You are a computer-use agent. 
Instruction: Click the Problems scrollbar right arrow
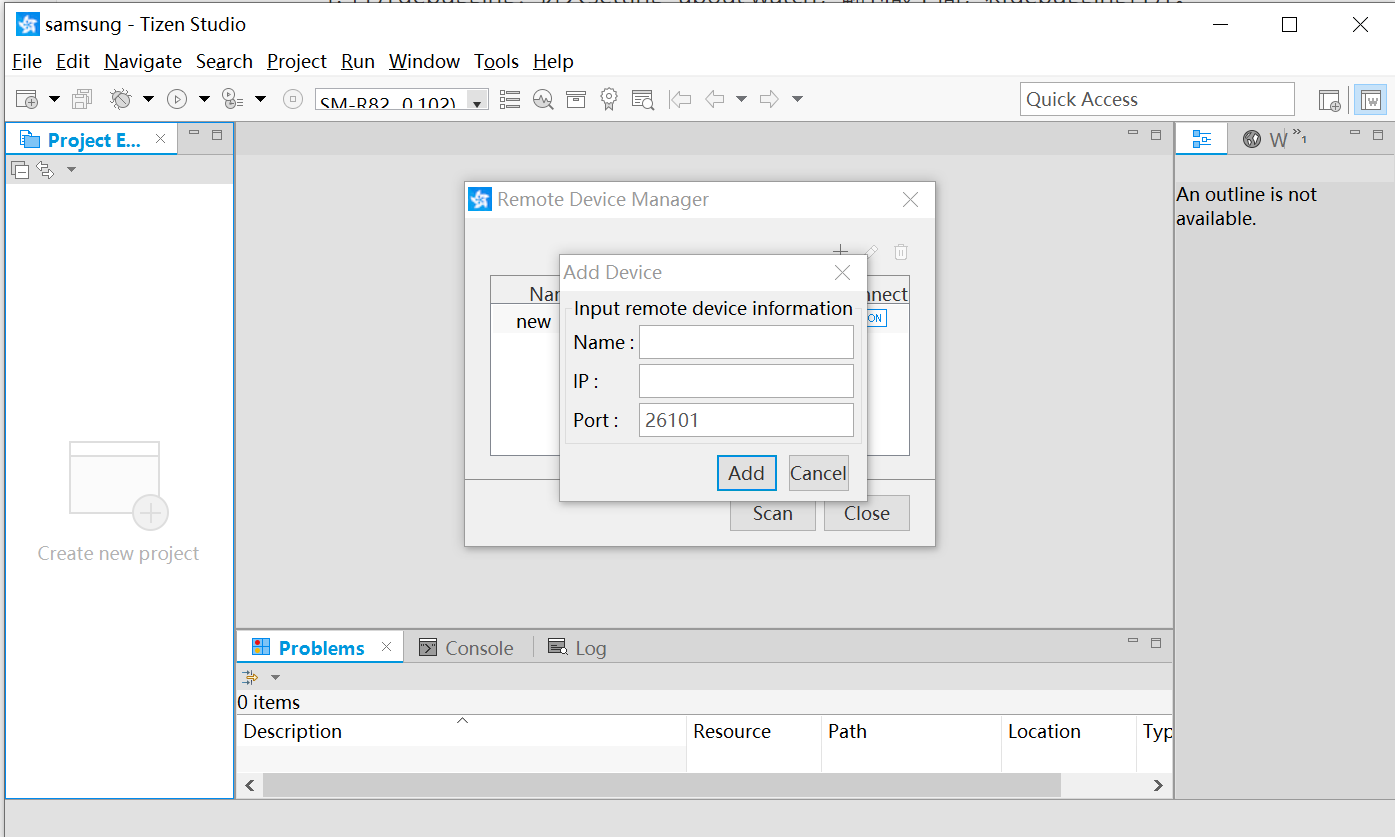[x=1158, y=785]
